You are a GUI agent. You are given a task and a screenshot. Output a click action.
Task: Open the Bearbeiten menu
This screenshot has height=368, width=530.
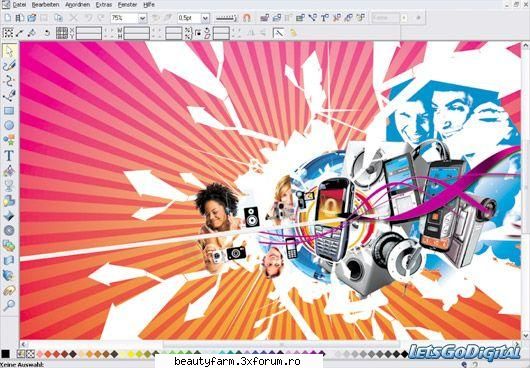[x=46, y=5]
